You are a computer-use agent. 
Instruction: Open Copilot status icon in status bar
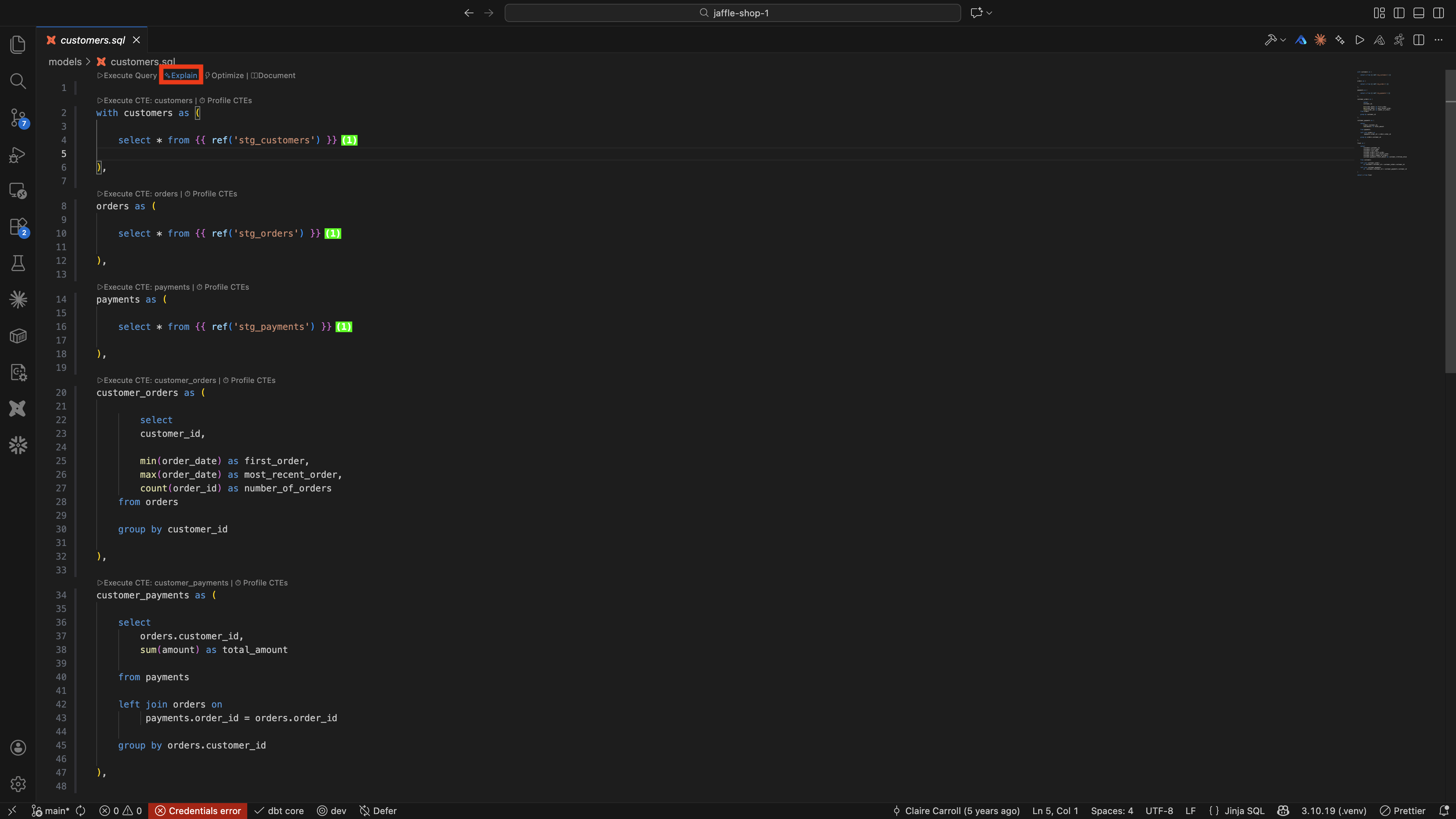(x=1283, y=811)
